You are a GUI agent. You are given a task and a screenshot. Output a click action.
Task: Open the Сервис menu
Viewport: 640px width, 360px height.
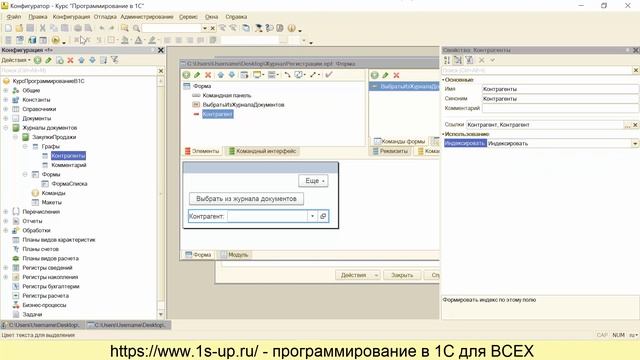click(188, 17)
